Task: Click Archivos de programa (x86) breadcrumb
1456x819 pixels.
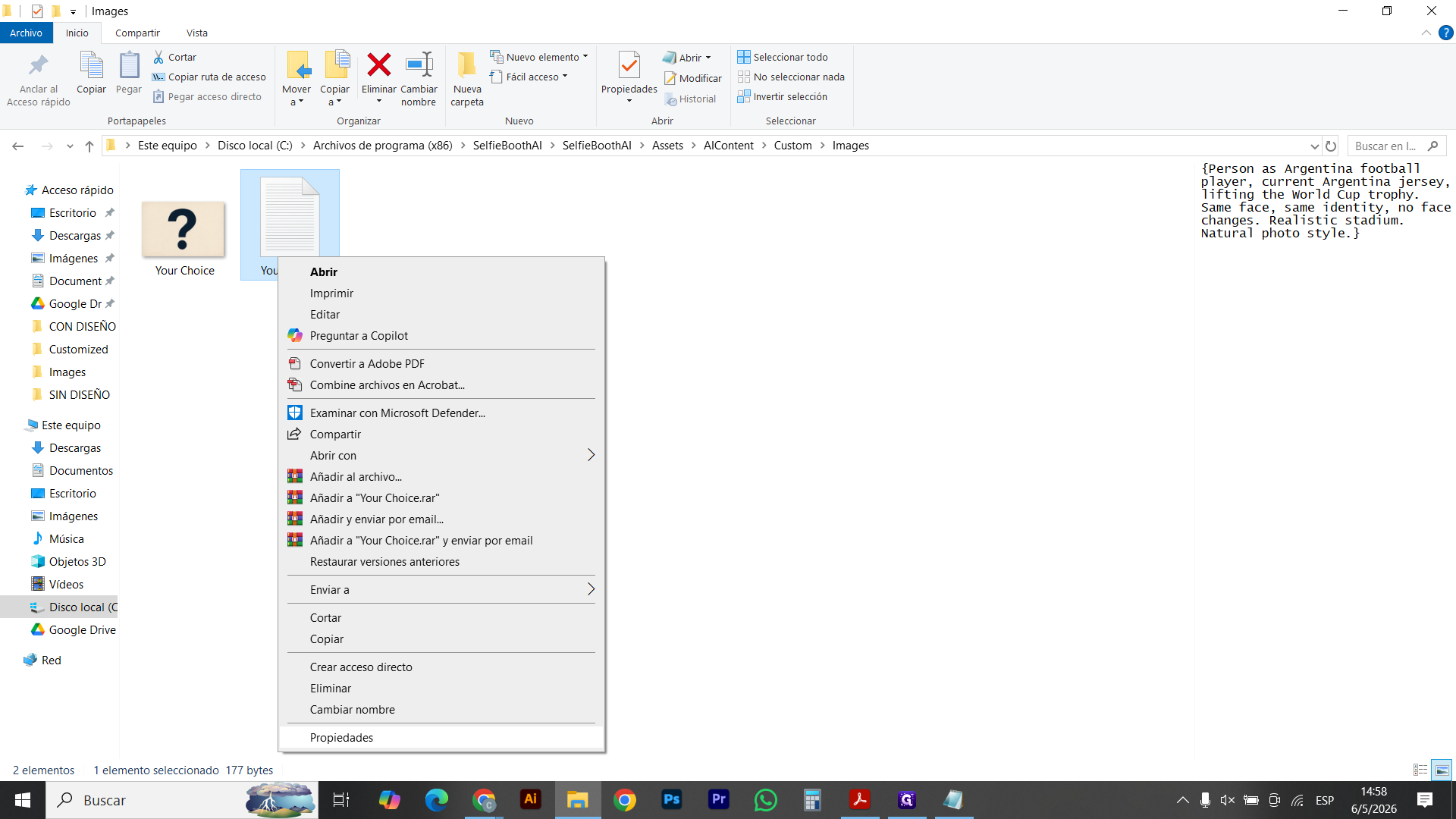Action: click(x=382, y=146)
